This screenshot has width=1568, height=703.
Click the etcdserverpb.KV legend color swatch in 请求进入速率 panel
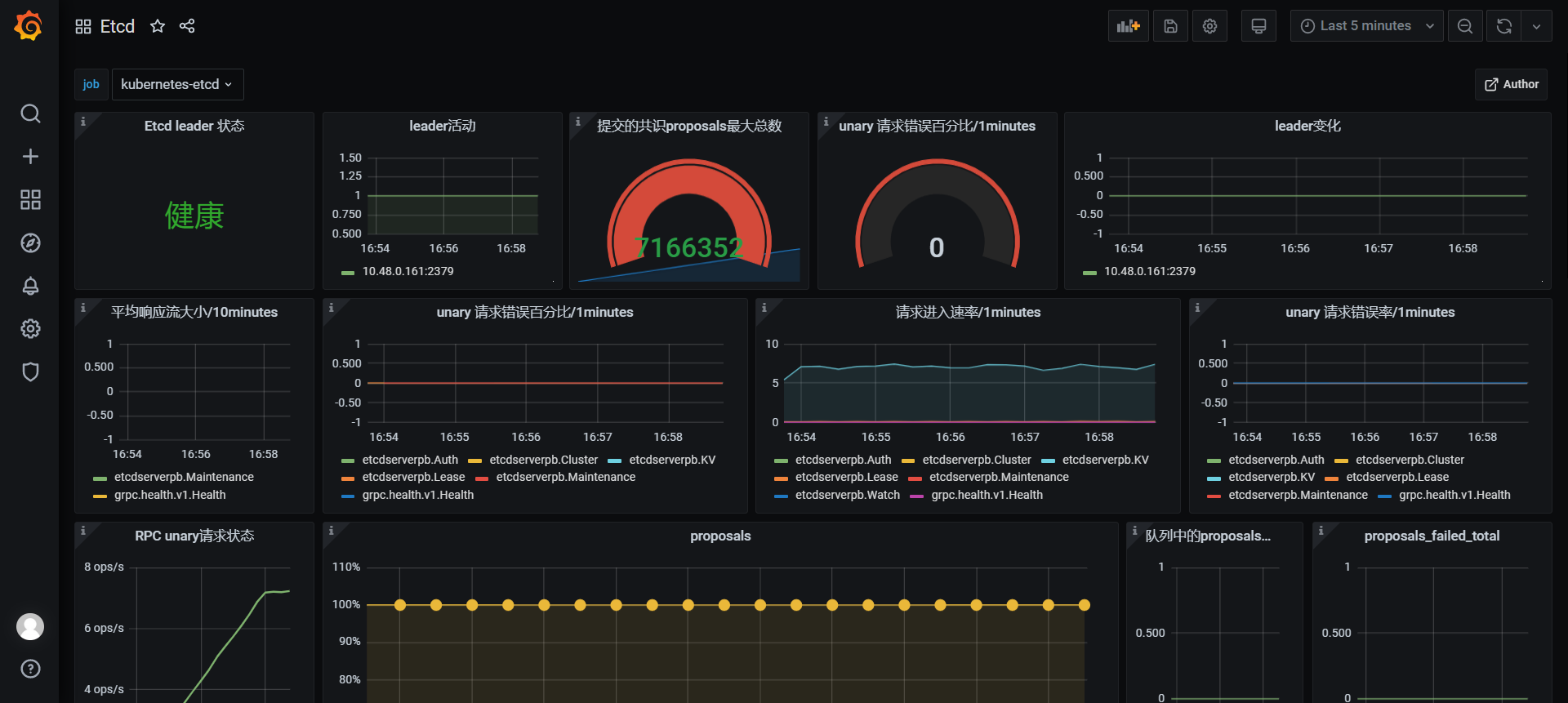point(1048,461)
